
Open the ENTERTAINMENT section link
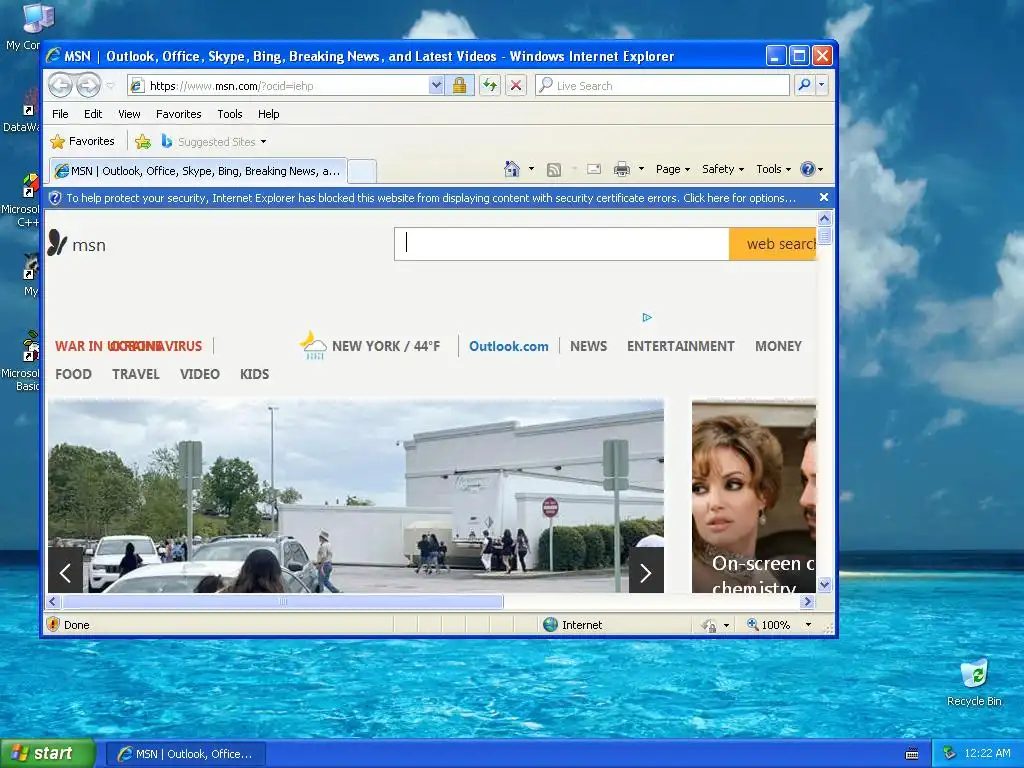click(680, 346)
